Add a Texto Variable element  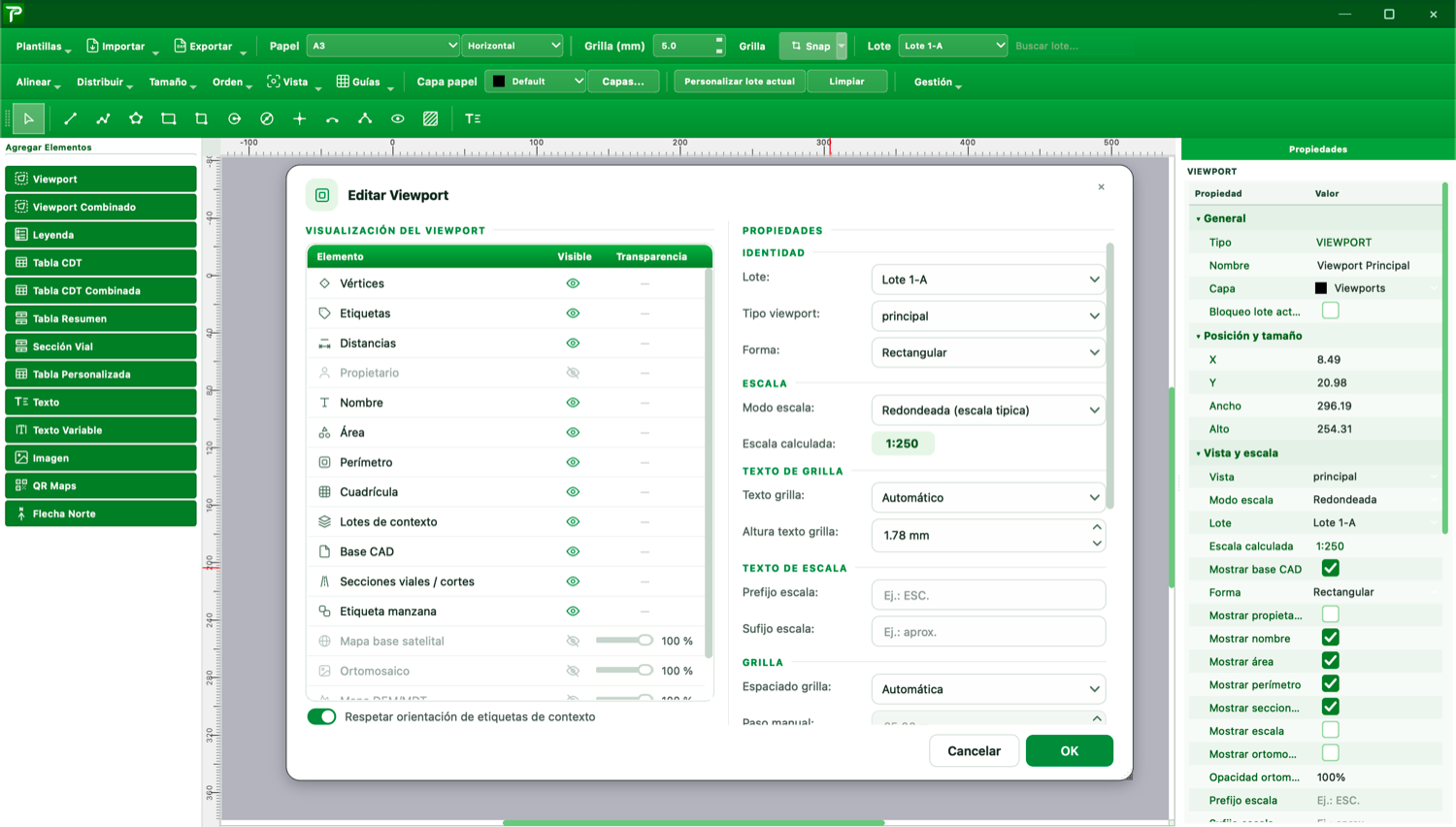tap(101, 430)
